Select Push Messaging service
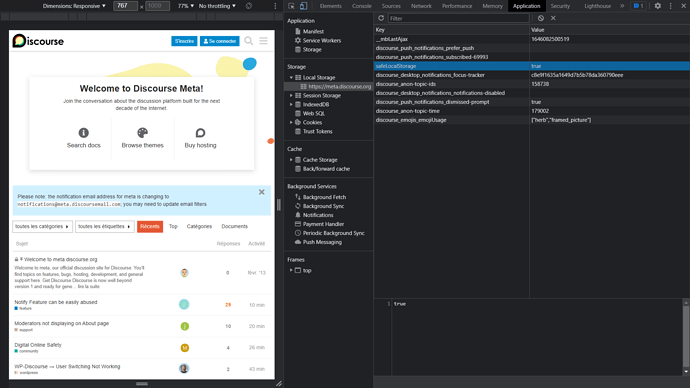The image size is (690, 388). tap(322, 242)
